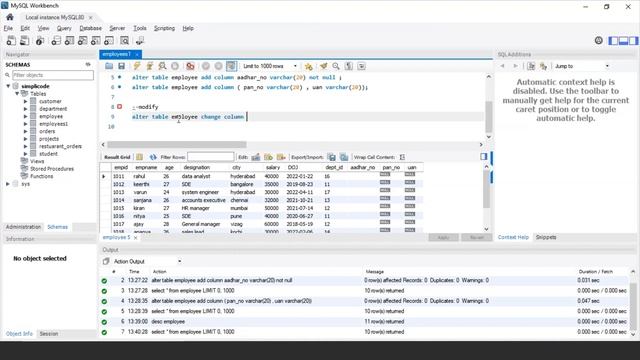
Task: Open the Query menu
Action: tap(64, 28)
